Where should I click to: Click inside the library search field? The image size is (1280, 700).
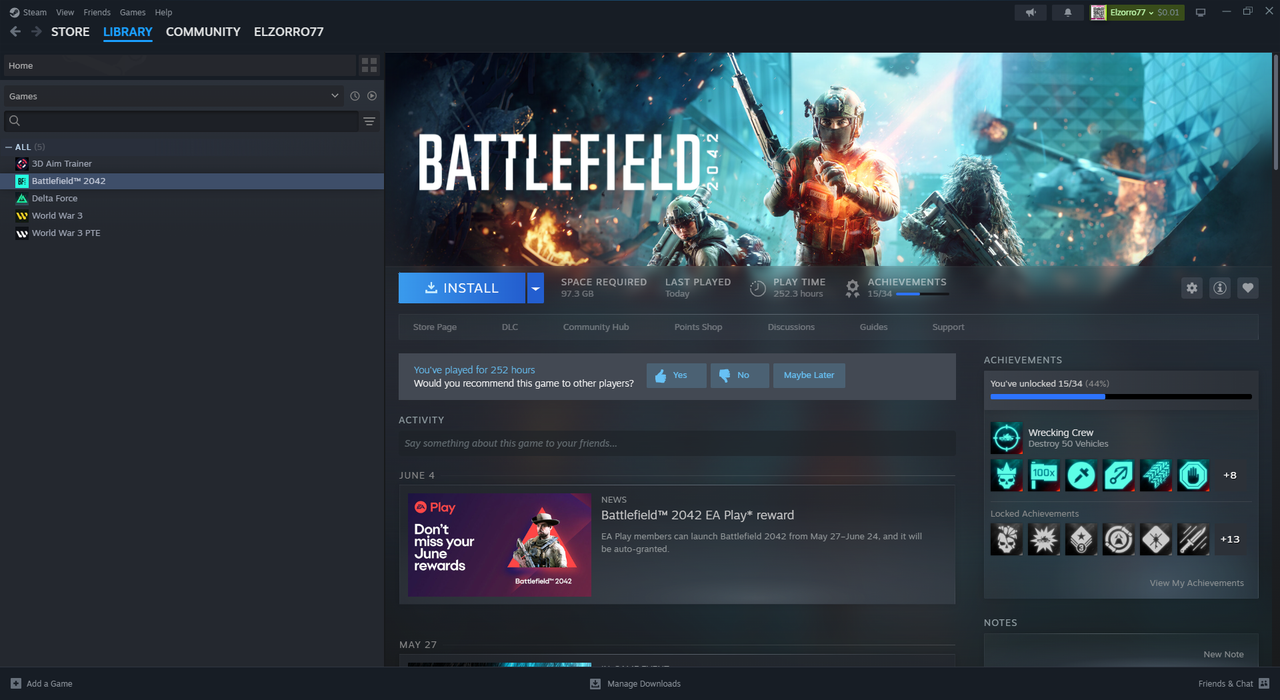pyautogui.click(x=181, y=121)
